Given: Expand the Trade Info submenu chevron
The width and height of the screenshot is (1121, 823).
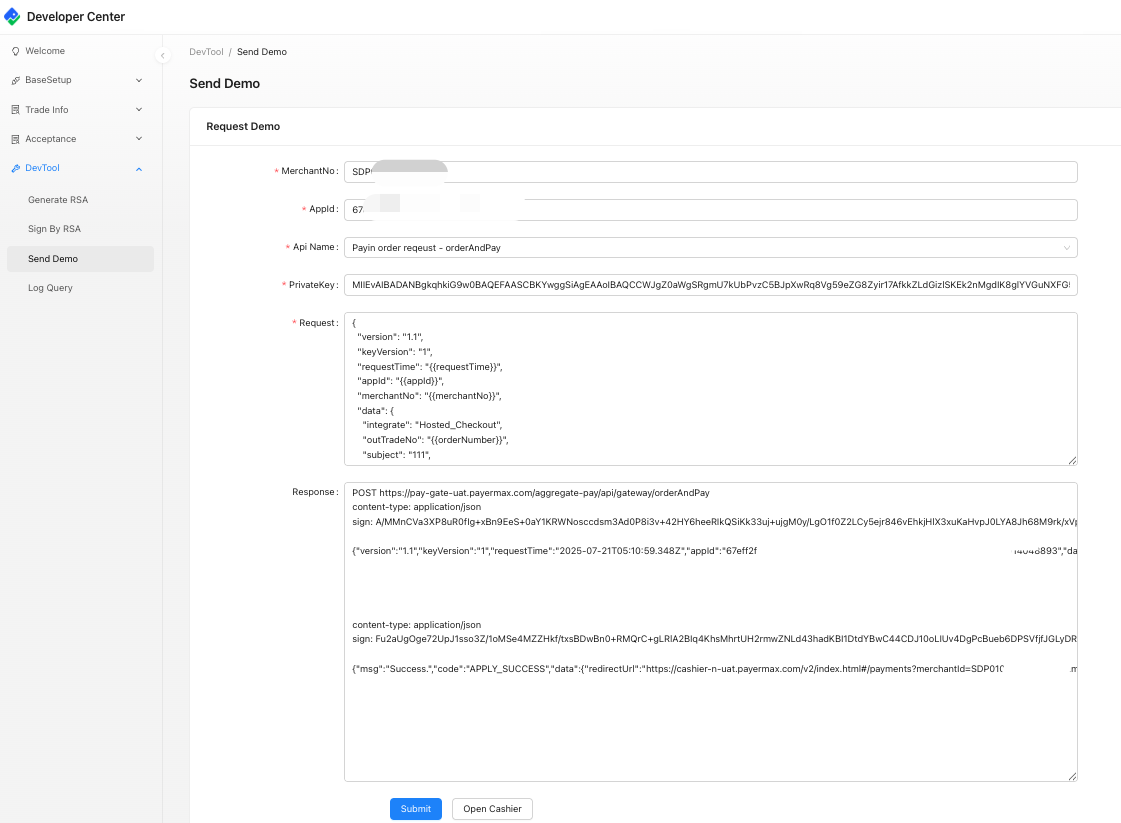Looking at the screenshot, I should [139, 109].
